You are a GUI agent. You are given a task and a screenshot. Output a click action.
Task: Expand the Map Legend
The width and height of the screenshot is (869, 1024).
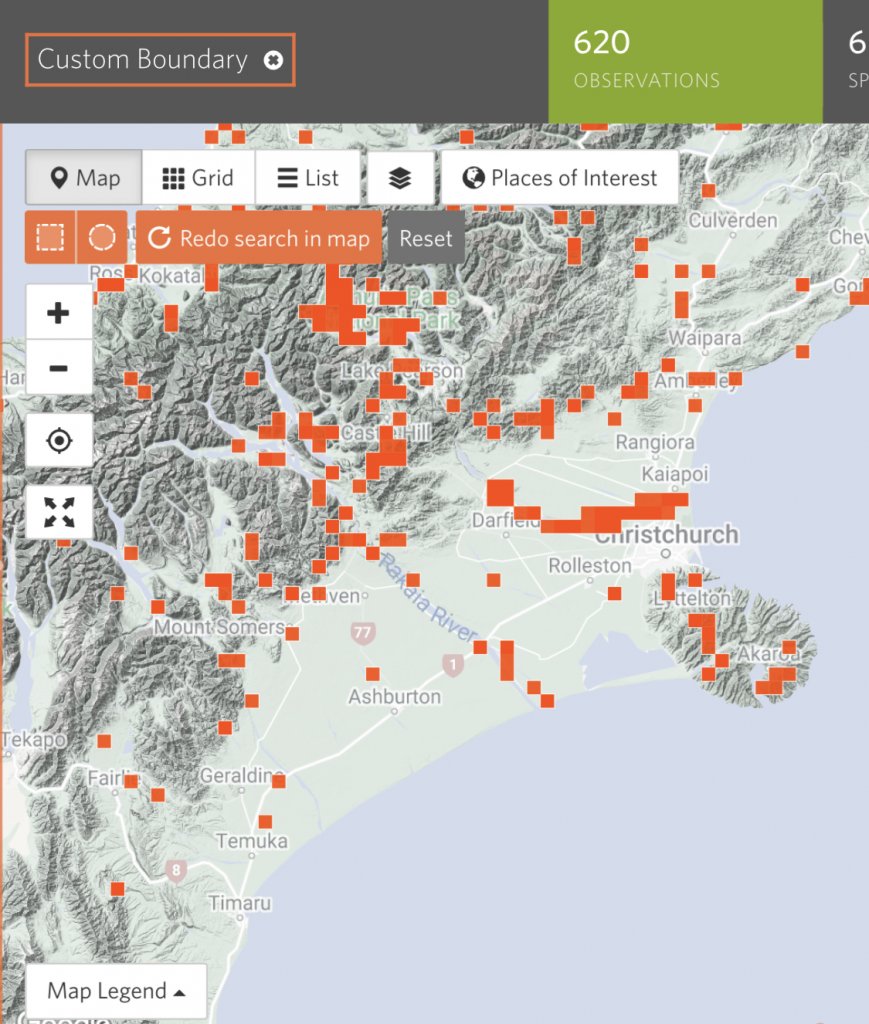click(x=116, y=991)
